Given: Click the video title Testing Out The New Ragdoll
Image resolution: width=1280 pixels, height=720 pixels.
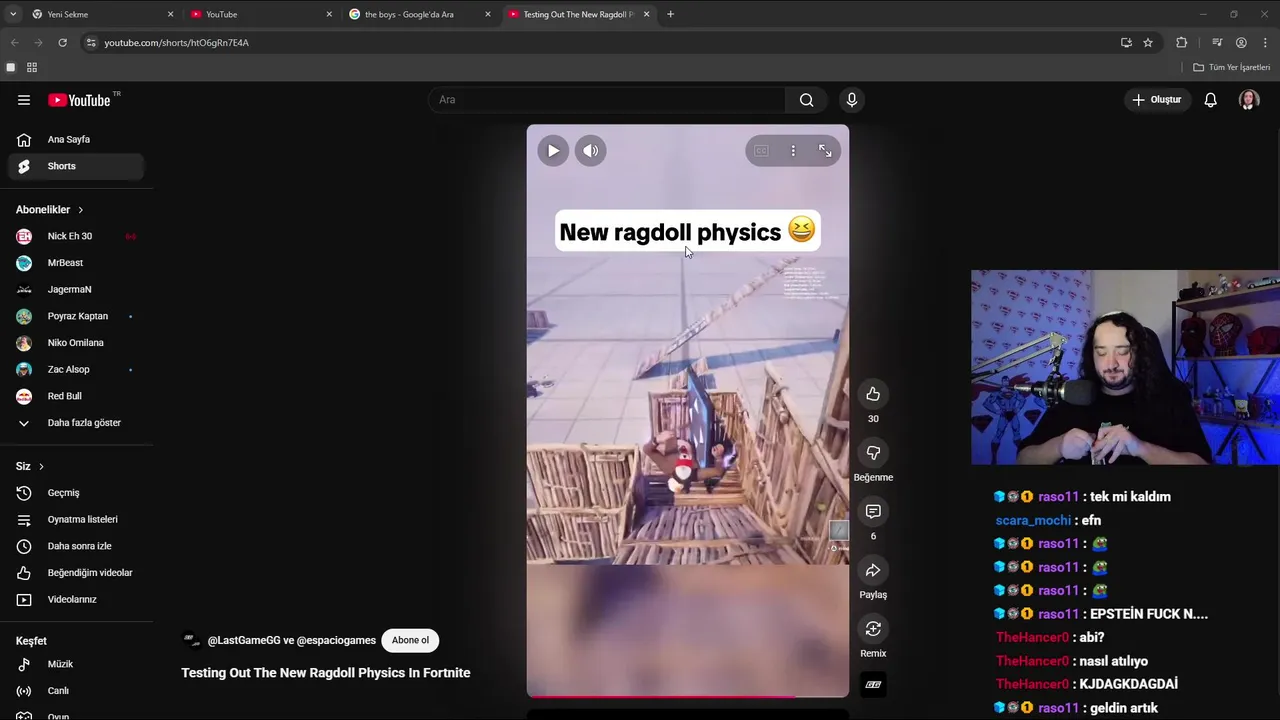Looking at the screenshot, I should pos(326,673).
